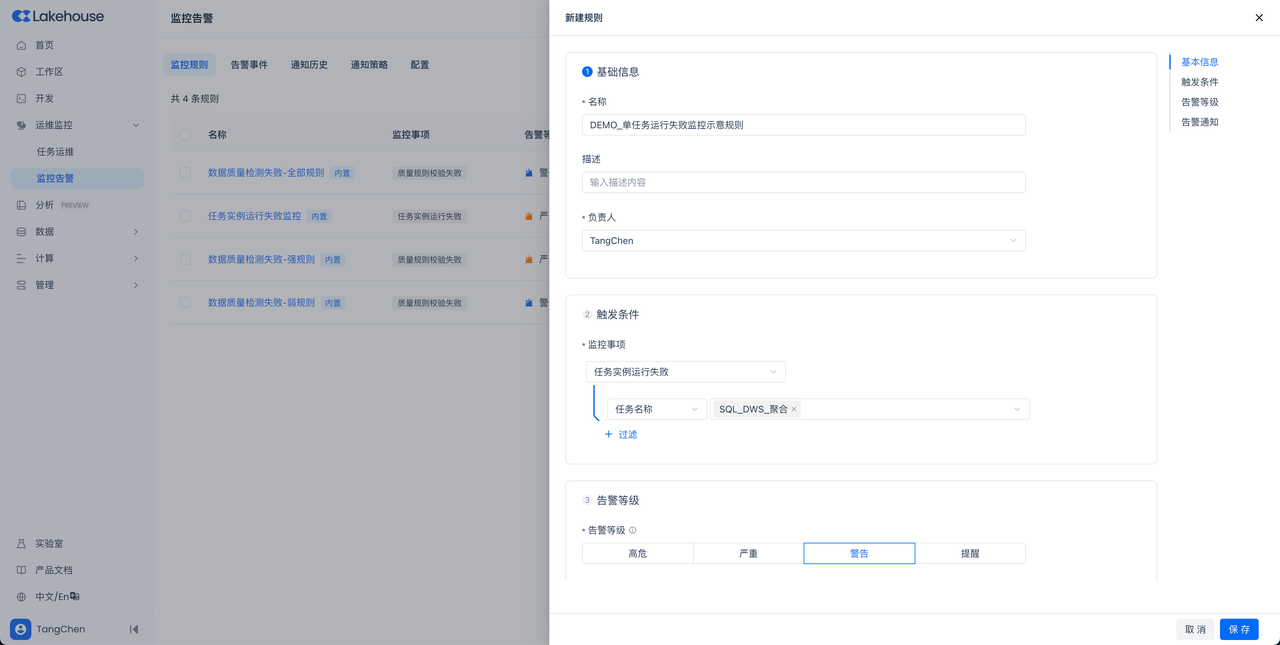Select the 高危 alert level option
Viewport: 1280px width, 645px height.
pos(637,554)
